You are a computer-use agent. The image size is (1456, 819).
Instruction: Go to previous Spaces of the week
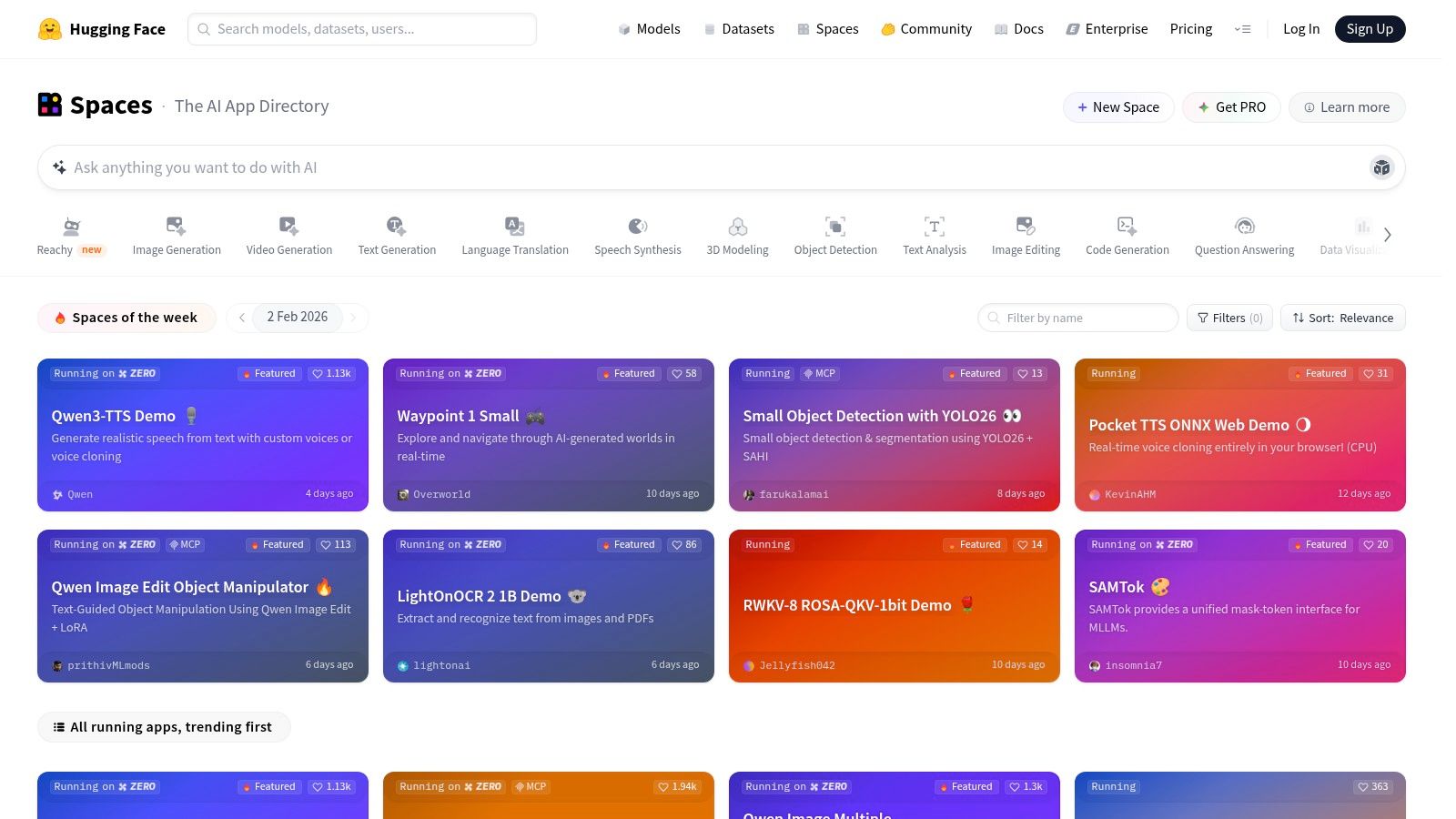coord(241,318)
